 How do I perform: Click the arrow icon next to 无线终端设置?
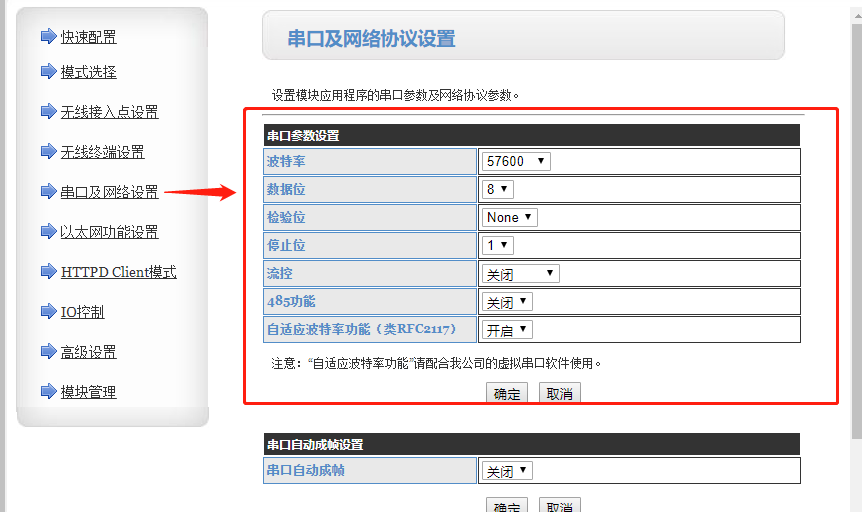coord(48,151)
